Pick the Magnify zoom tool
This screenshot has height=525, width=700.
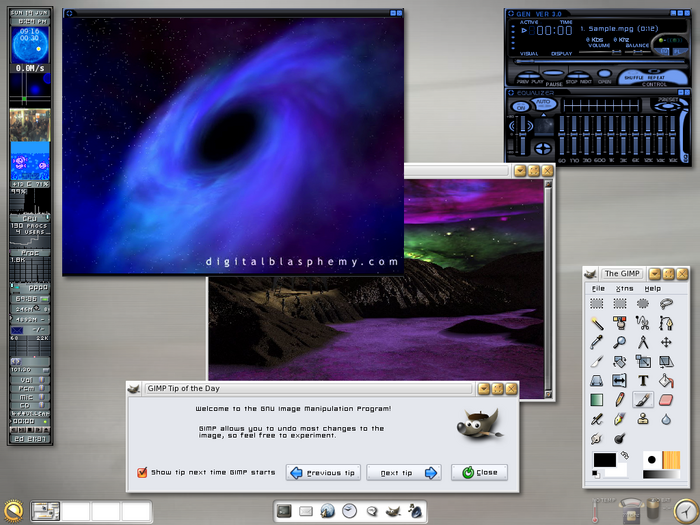tap(619, 343)
